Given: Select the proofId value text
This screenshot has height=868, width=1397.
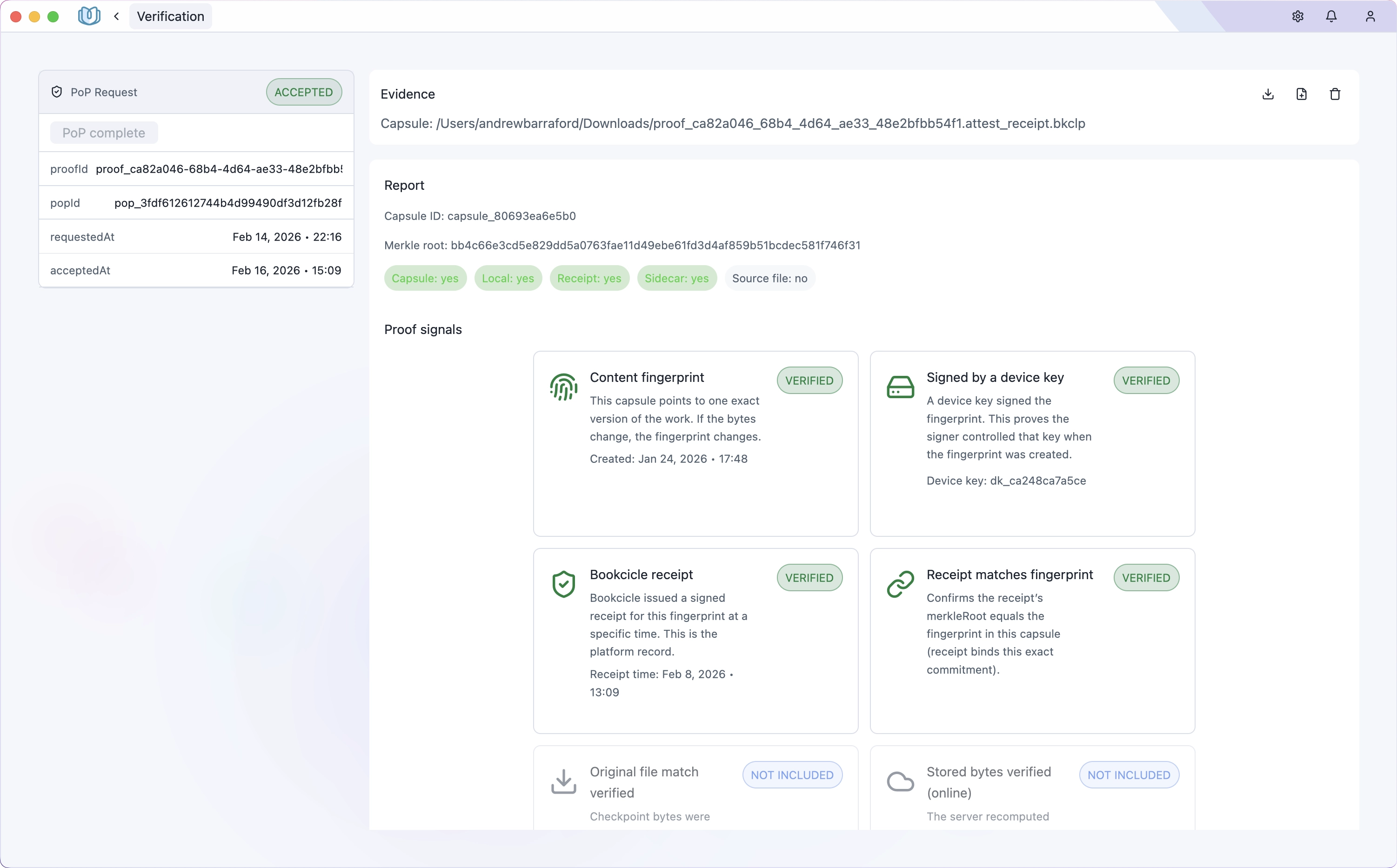Looking at the screenshot, I should 219,169.
